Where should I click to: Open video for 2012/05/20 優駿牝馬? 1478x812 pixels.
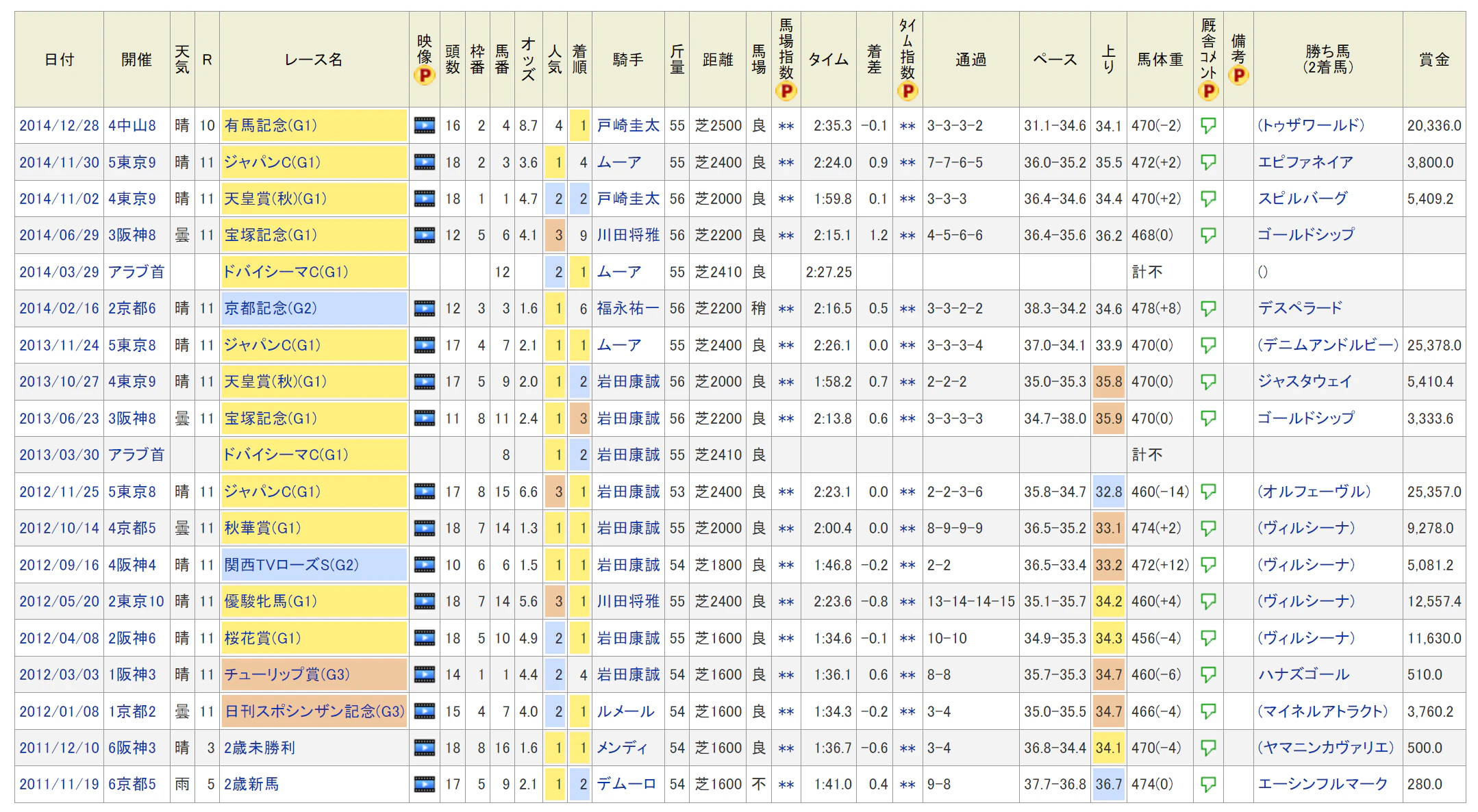coord(425,602)
